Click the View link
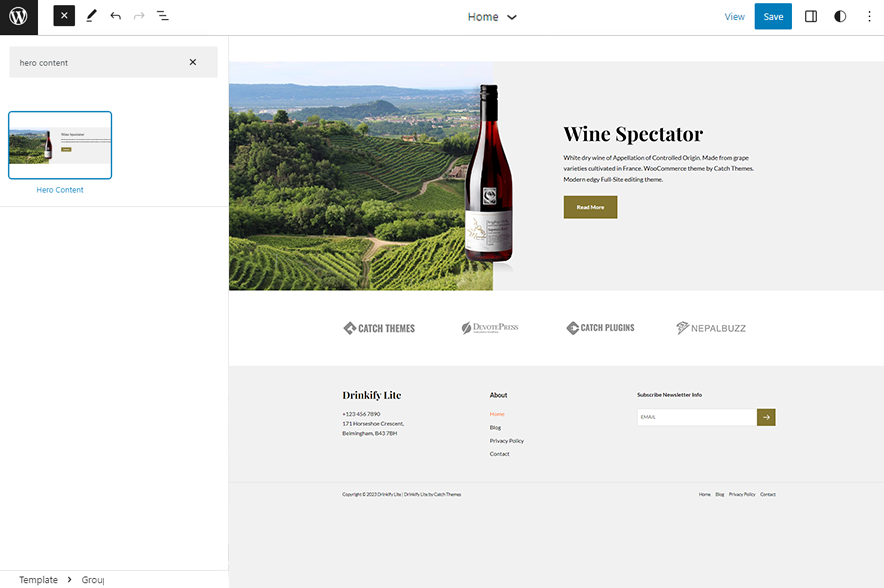This screenshot has height=588, width=884. [x=734, y=16]
